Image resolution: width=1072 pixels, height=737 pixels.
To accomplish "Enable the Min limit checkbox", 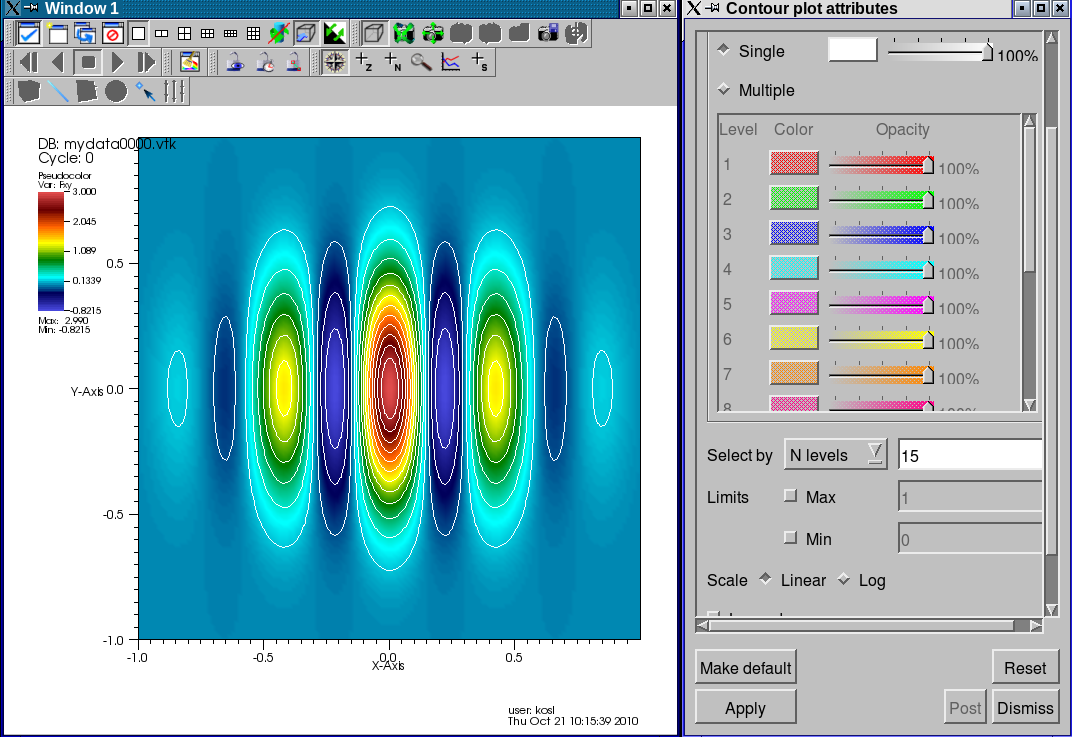I will (x=790, y=538).
